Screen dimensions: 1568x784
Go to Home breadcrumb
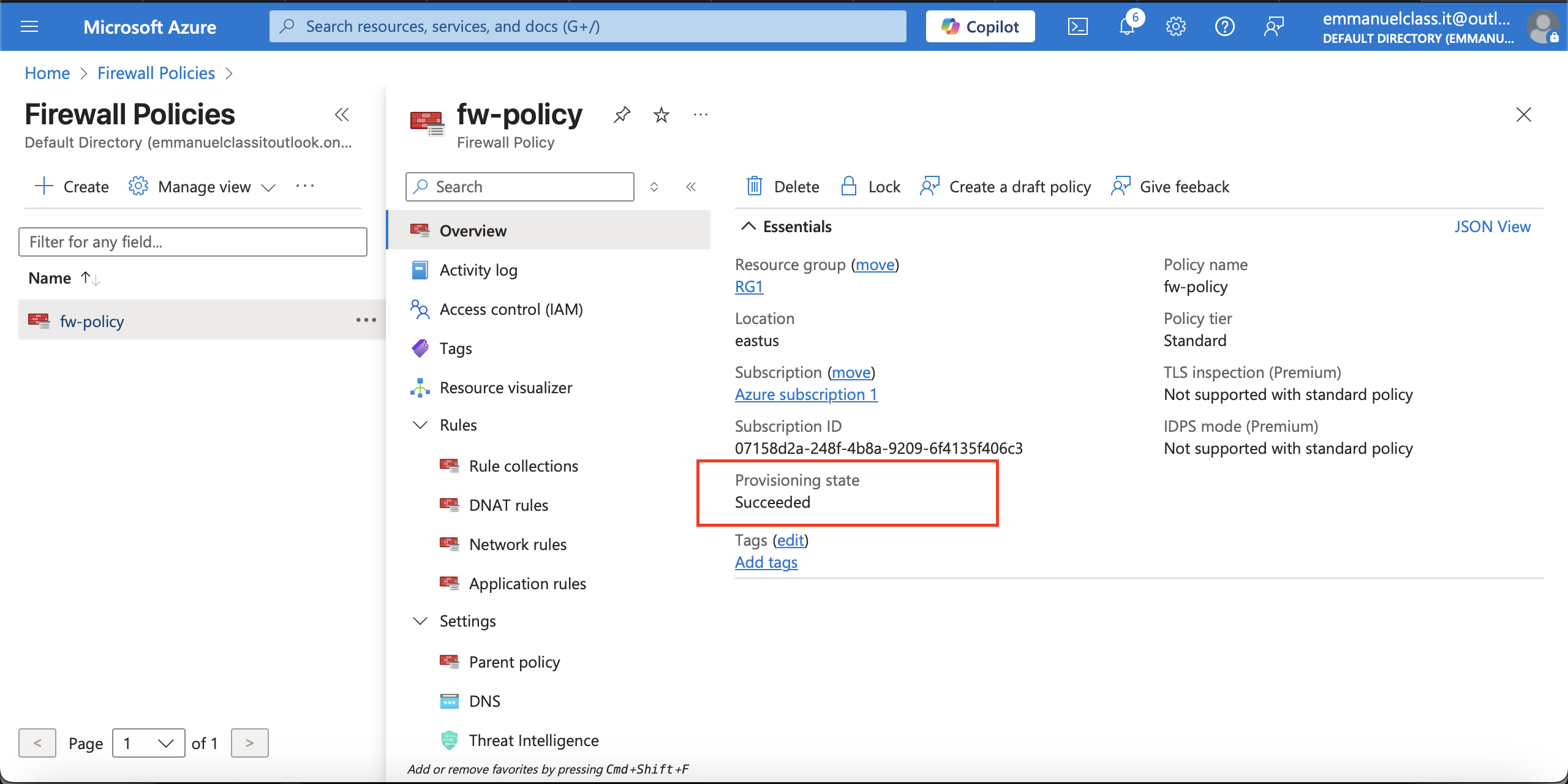[x=47, y=73]
